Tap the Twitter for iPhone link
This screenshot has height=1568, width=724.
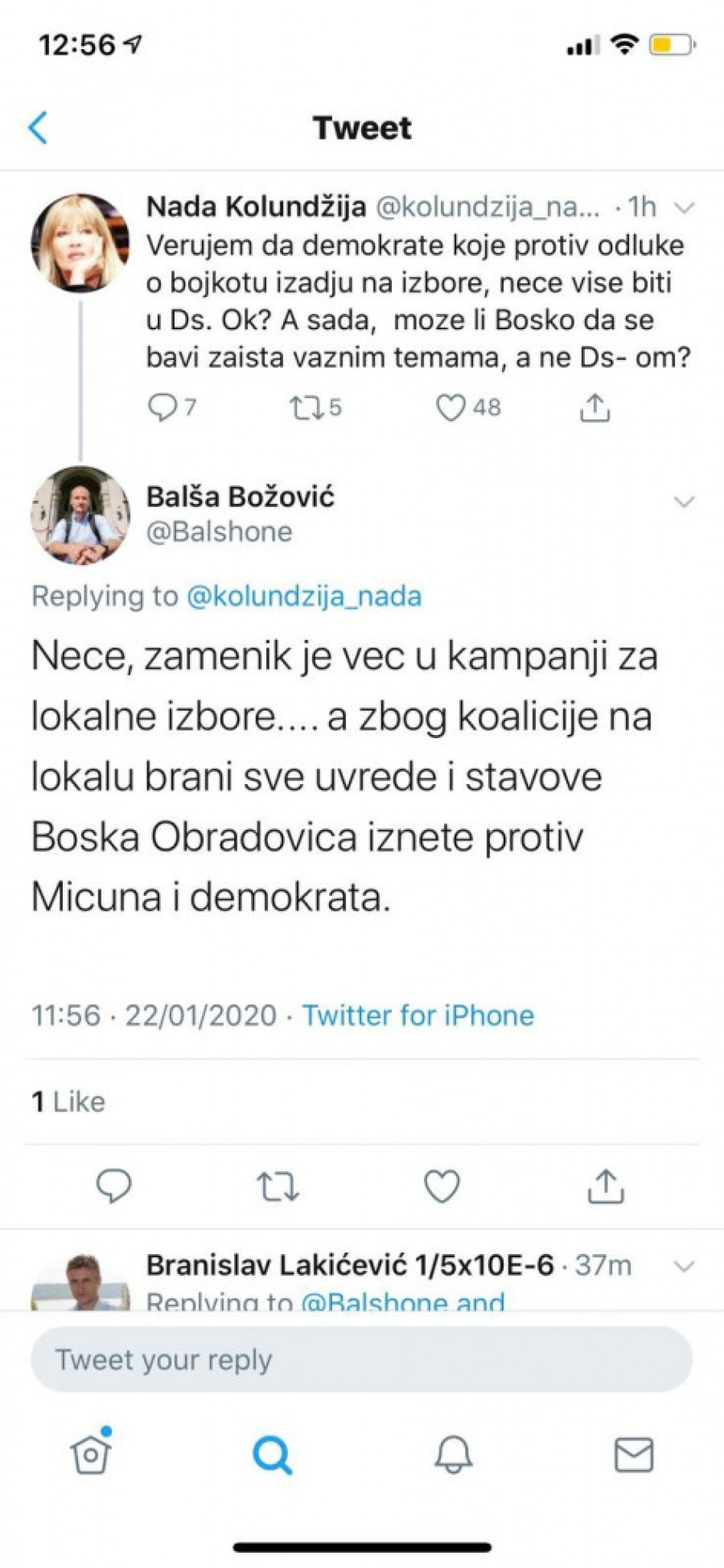tap(418, 1016)
